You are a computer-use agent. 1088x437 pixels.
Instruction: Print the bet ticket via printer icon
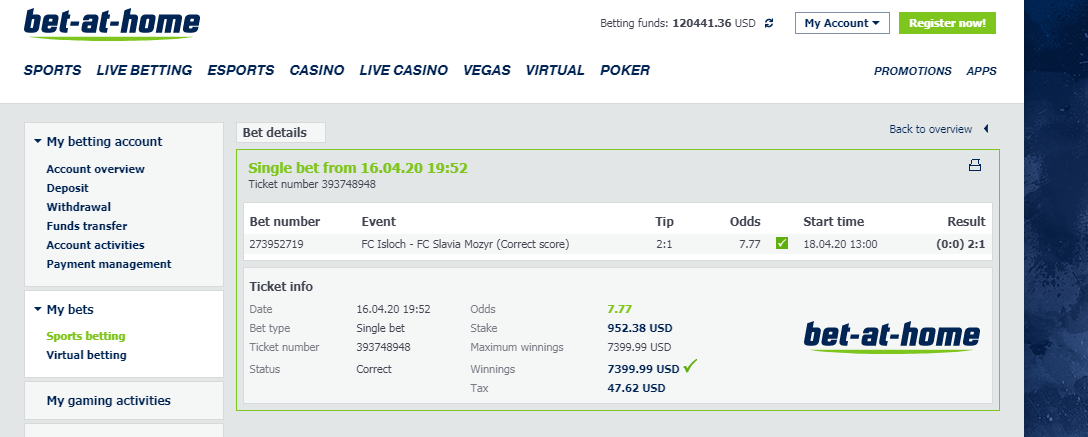[x=975, y=165]
